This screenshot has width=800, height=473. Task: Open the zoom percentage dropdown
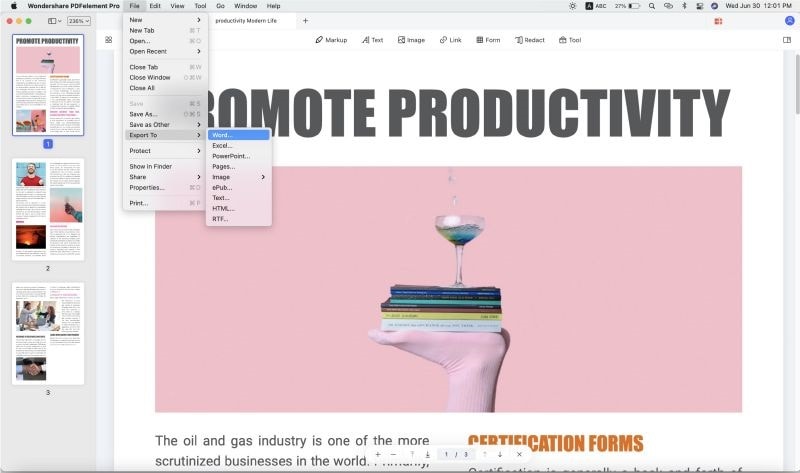click(x=79, y=21)
